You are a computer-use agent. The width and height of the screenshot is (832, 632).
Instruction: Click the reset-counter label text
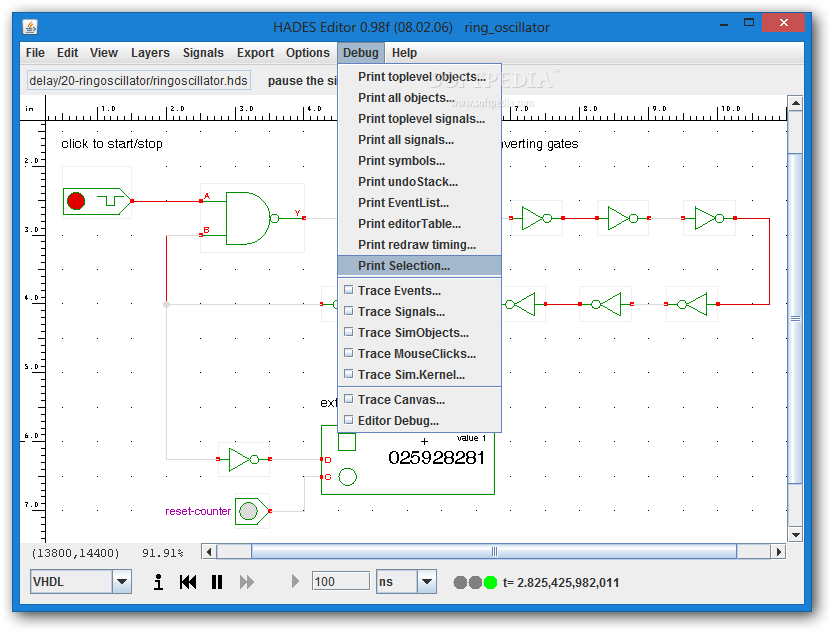198,511
